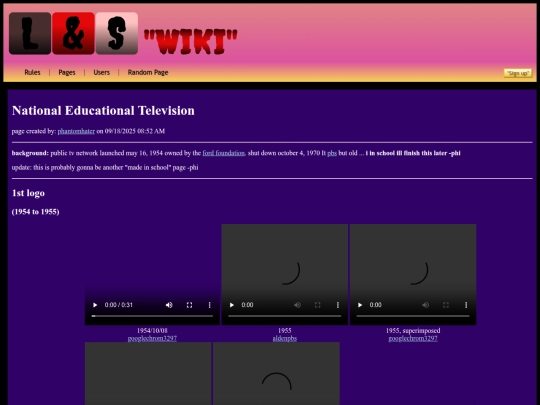Seek on the 1954/10/08 video progress bar
Screen dimensions: 540x405
[x=152, y=316]
